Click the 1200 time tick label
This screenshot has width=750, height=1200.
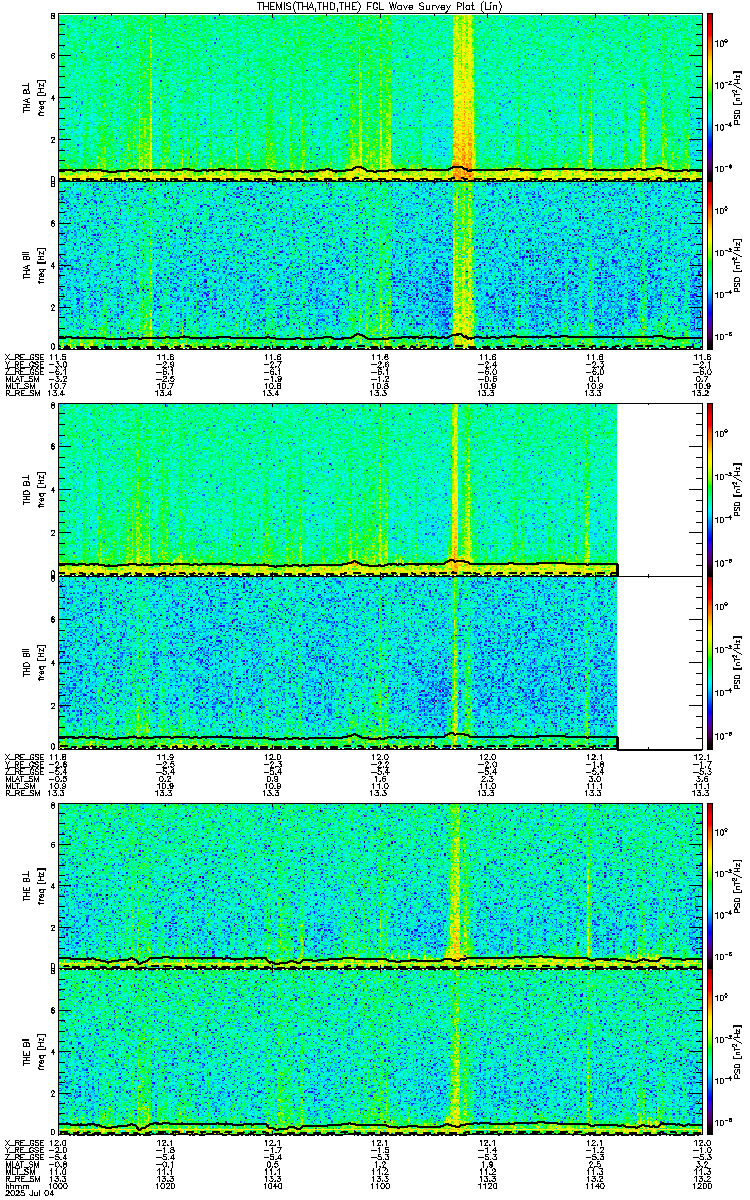pyautogui.click(x=701, y=1186)
